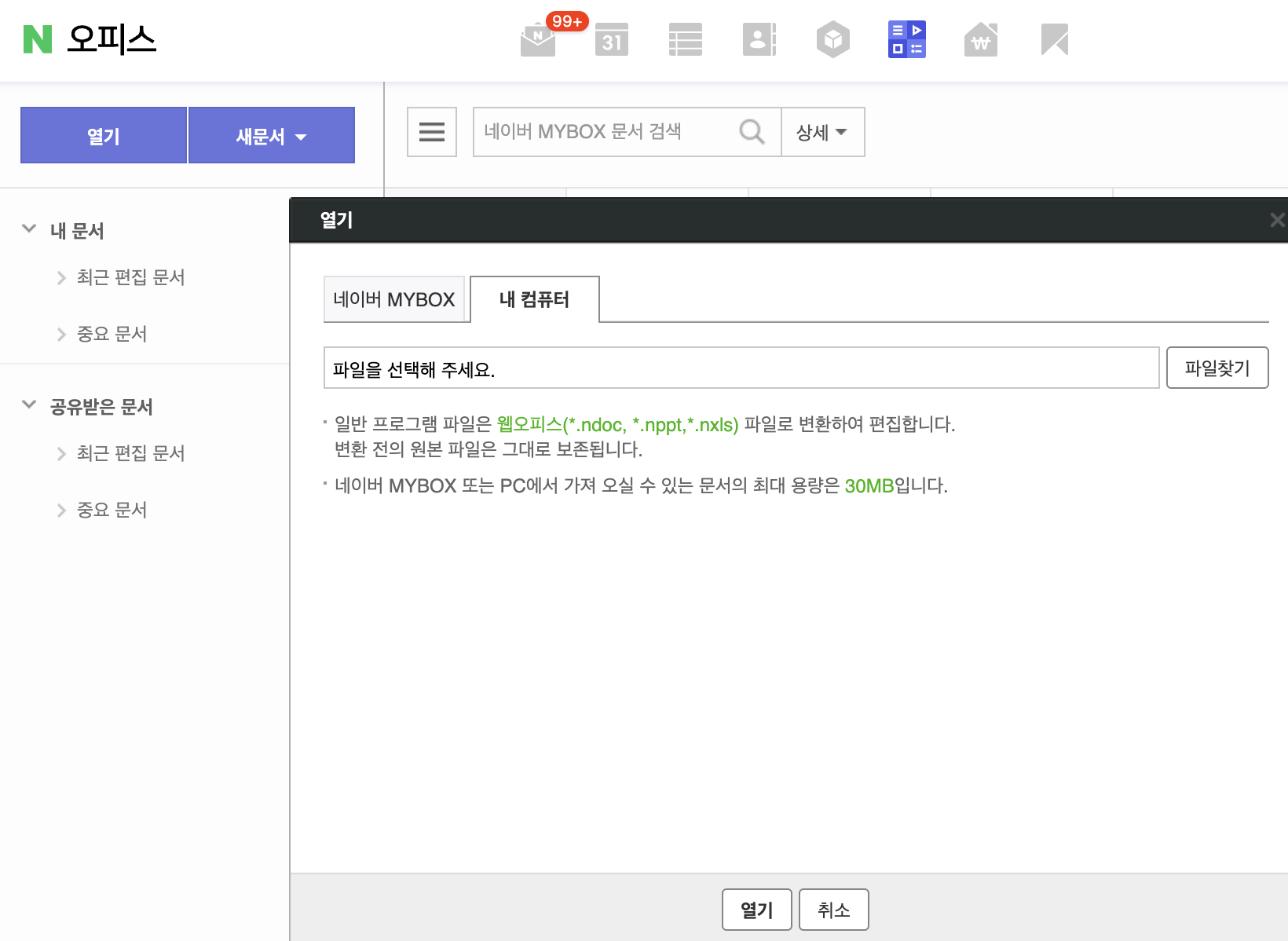Screen dimensions: 1288x941
Task: Open the blue Office app icon
Action: pyautogui.click(x=907, y=39)
